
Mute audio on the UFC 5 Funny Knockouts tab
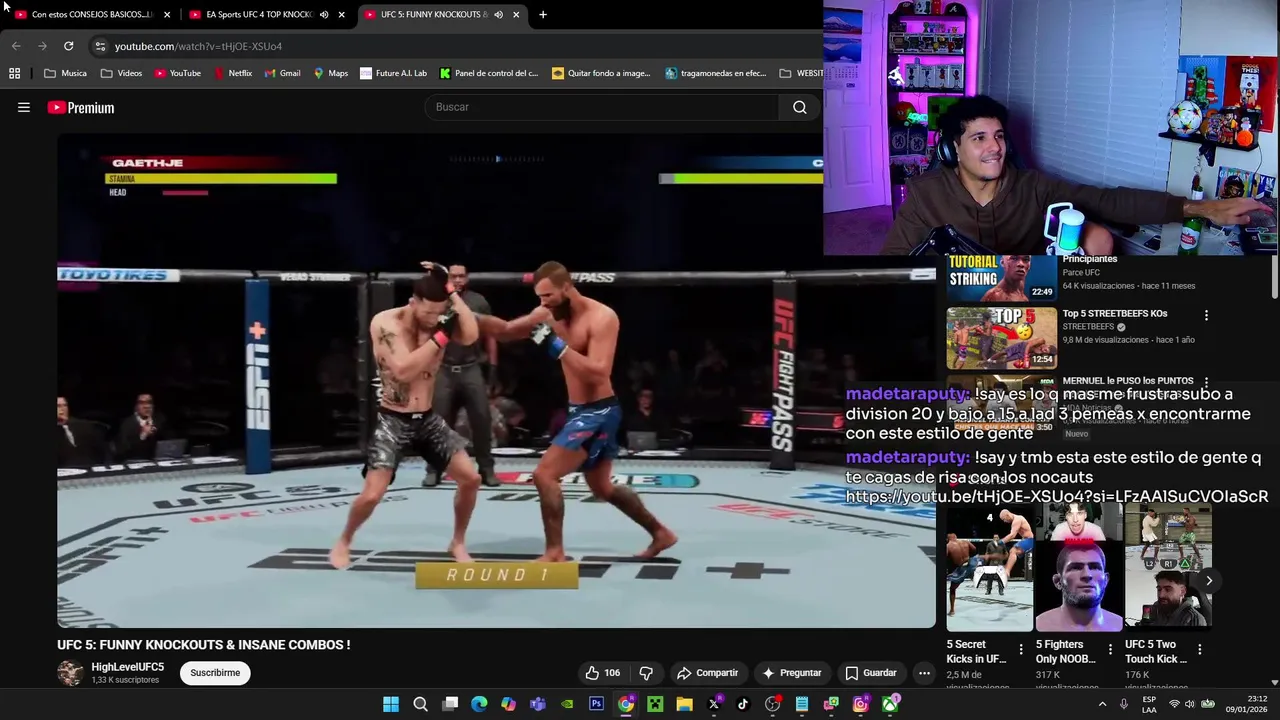pos(498,15)
